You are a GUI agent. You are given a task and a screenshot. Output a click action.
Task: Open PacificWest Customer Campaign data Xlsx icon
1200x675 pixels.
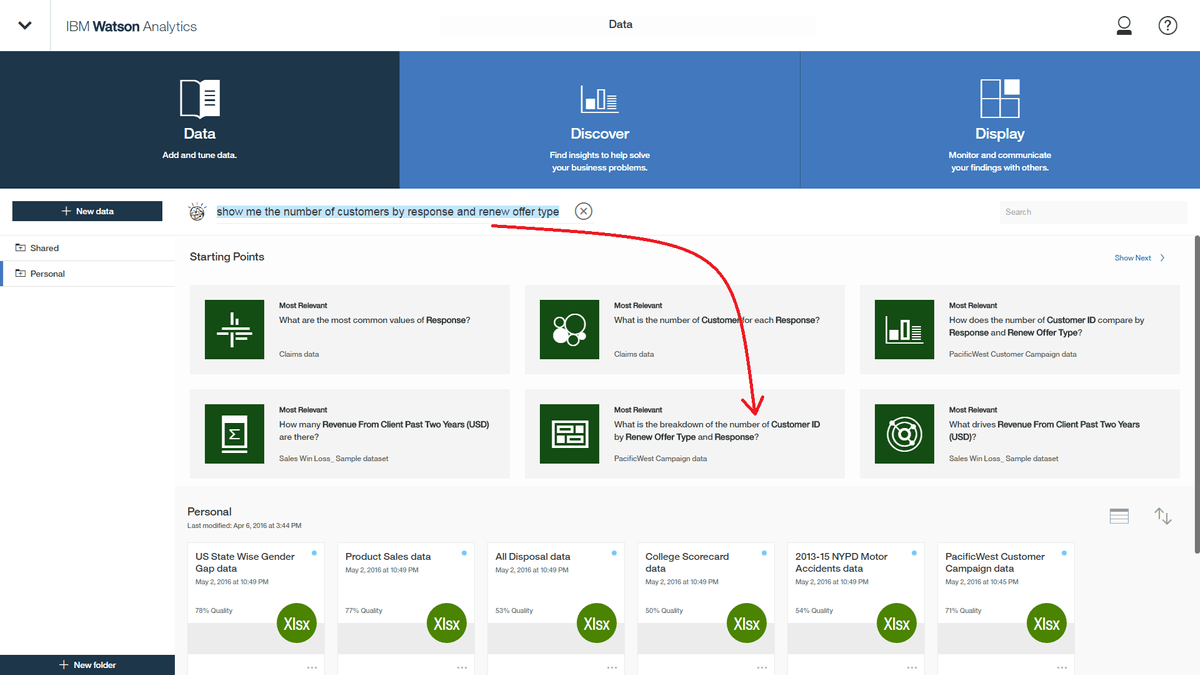coord(1046,624)
